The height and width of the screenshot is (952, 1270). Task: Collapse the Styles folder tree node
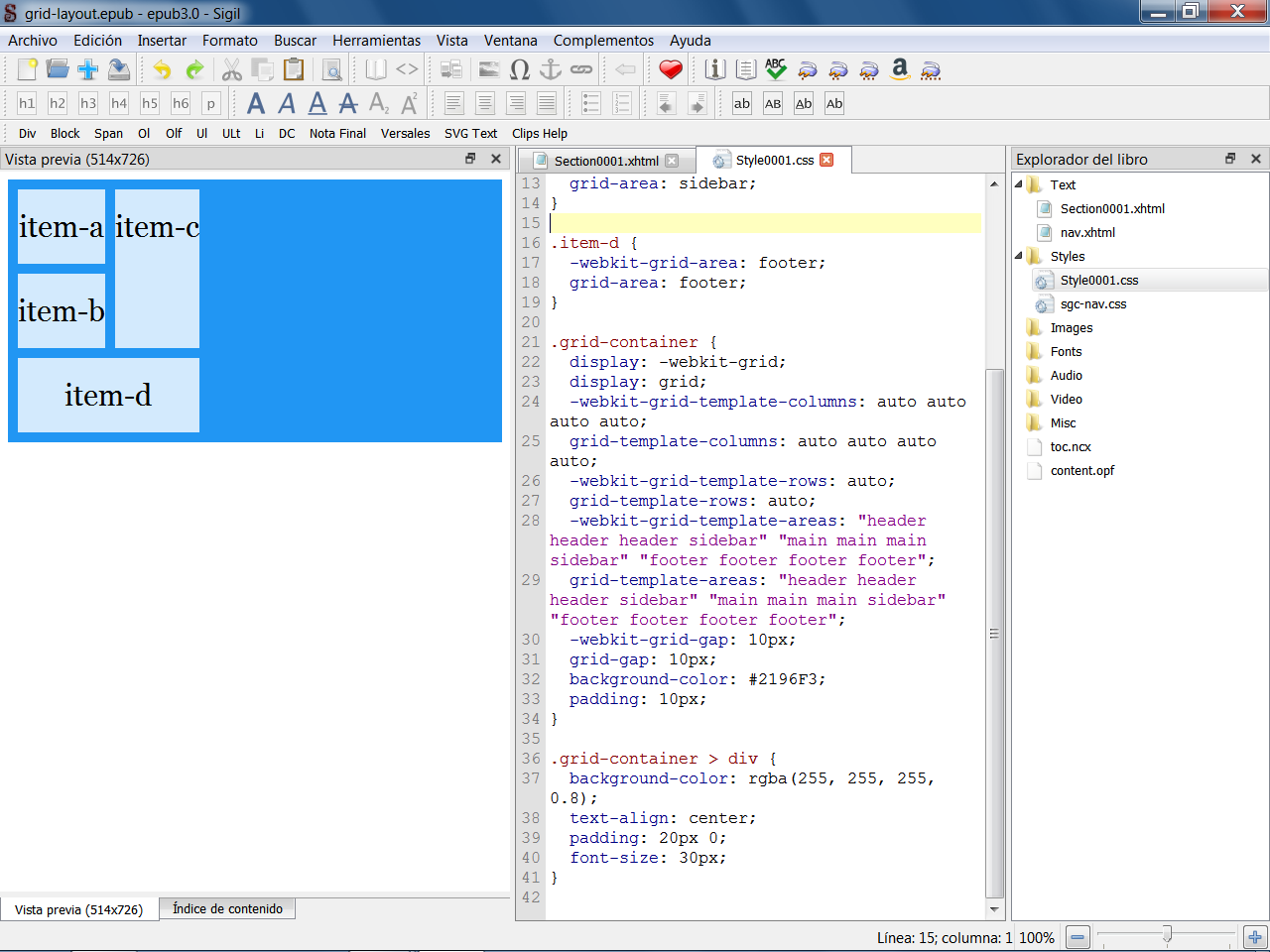(x=1019, y=256)
